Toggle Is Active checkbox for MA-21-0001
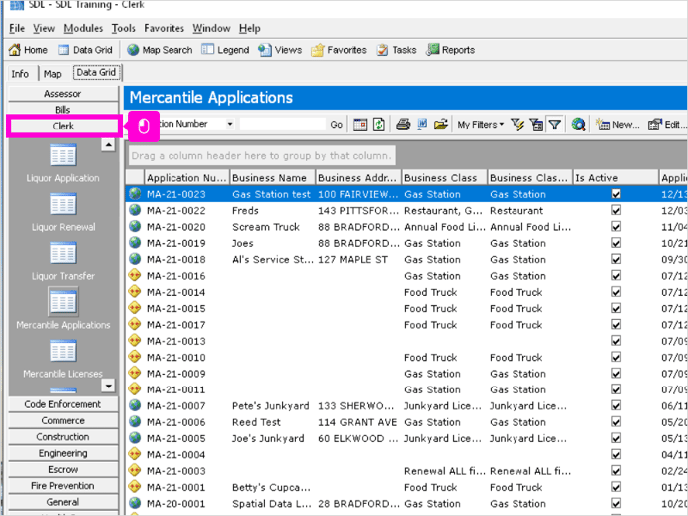688x516 pixels. (616, 487)
